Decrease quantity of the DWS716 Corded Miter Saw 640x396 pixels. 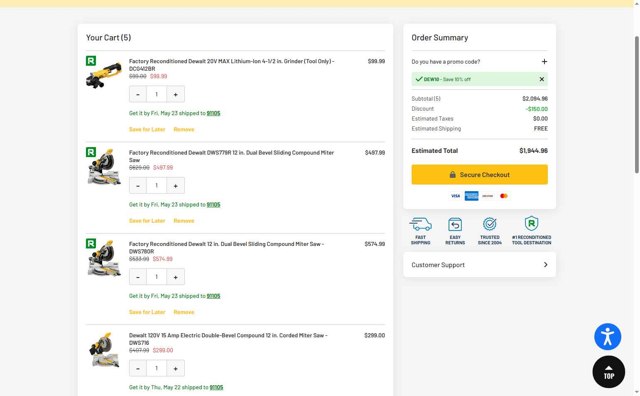click(138, 369)
